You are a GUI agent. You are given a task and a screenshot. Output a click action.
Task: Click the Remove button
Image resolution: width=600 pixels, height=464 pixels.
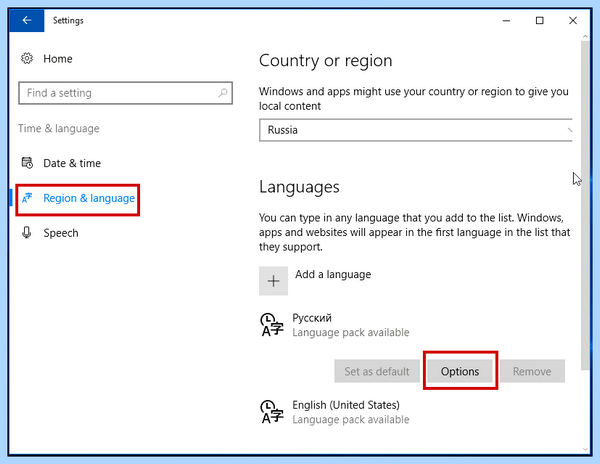tap(532, 371)
